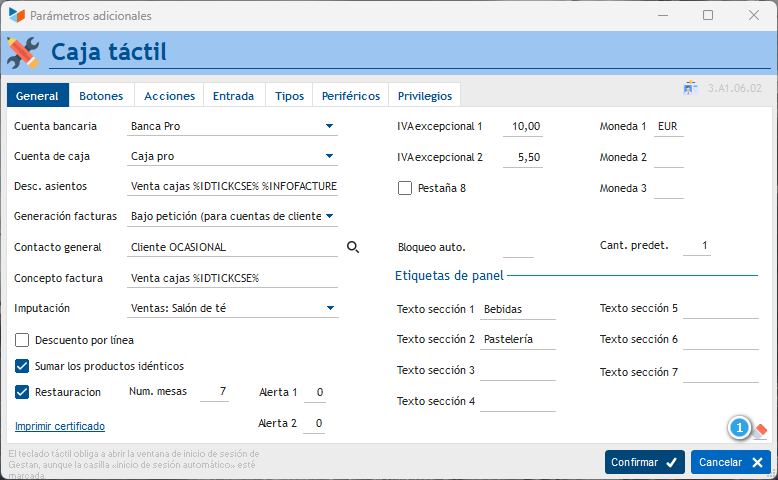Click the Num. mesas input field

pos(214,392)
